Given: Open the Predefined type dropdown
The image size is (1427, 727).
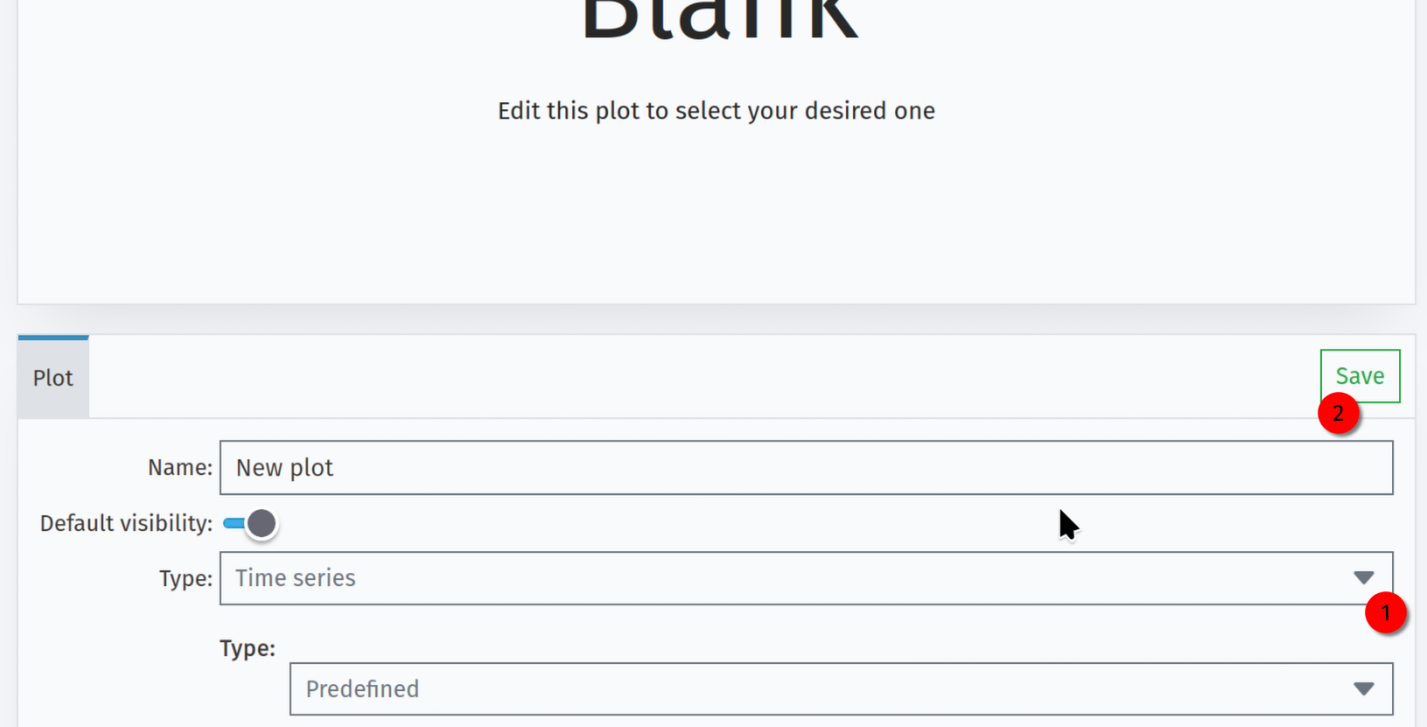Looking at the screenshot, I should [841, 689].
